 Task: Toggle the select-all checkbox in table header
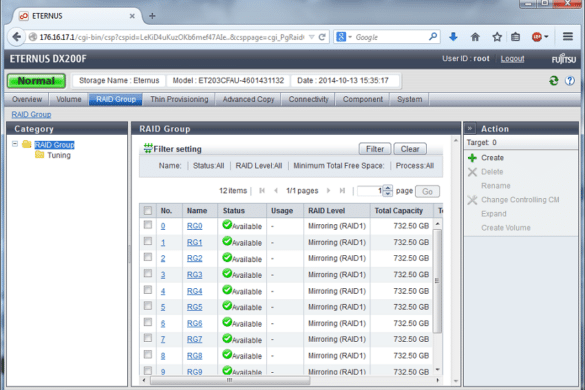(x=148, y=210)
